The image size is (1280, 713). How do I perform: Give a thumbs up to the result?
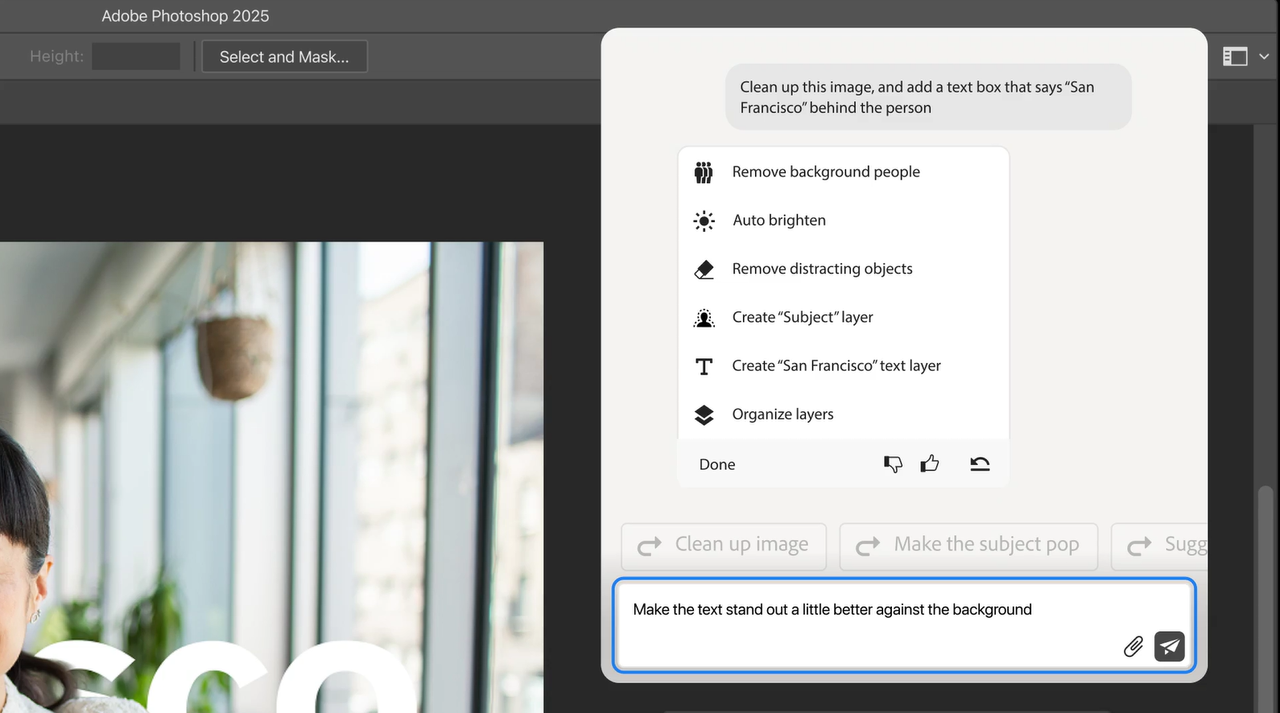[930, 463]
